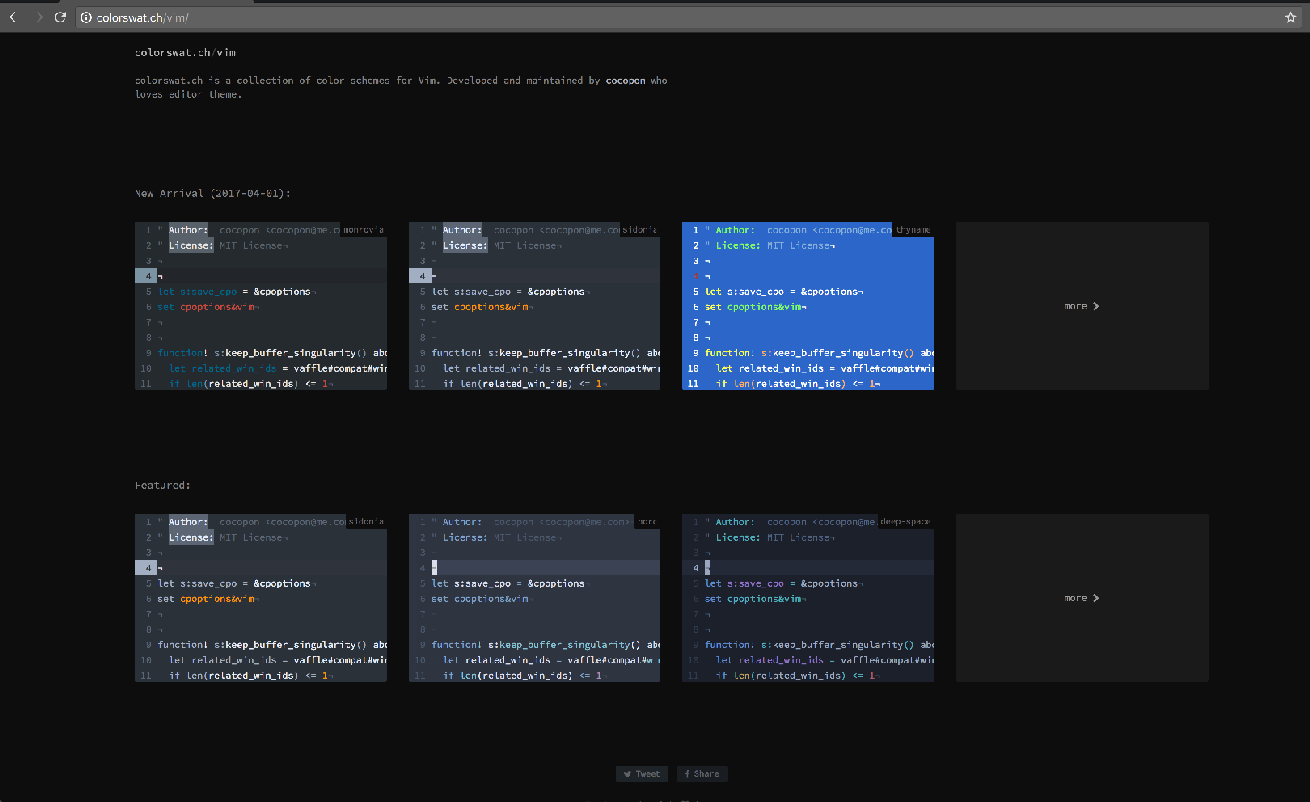Image resolution: width=1310 pixels, height=802 pixels.
Task: Reload the page with the refresh icon
Action: pos(61,18)
